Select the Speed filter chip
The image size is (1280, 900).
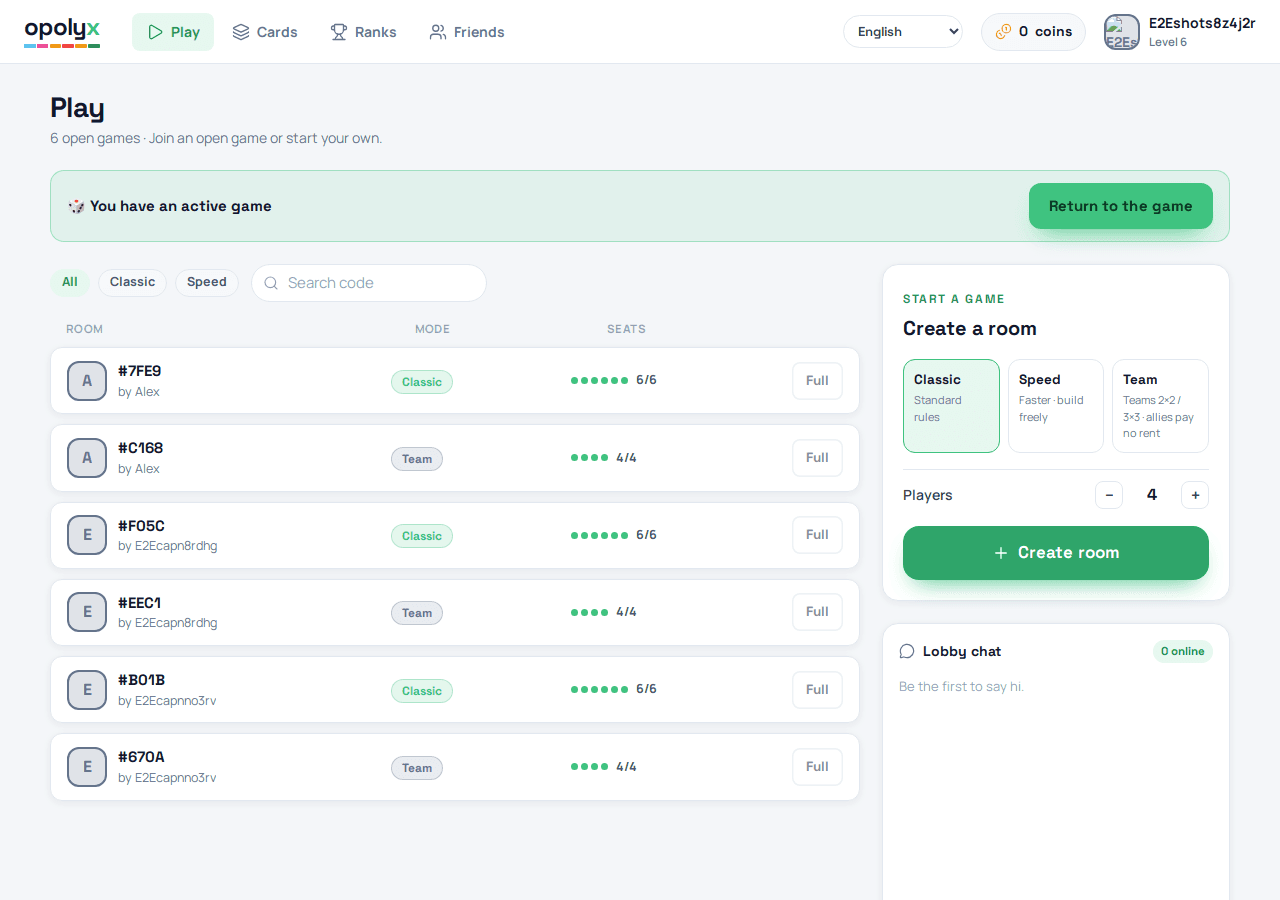point(207,282)
